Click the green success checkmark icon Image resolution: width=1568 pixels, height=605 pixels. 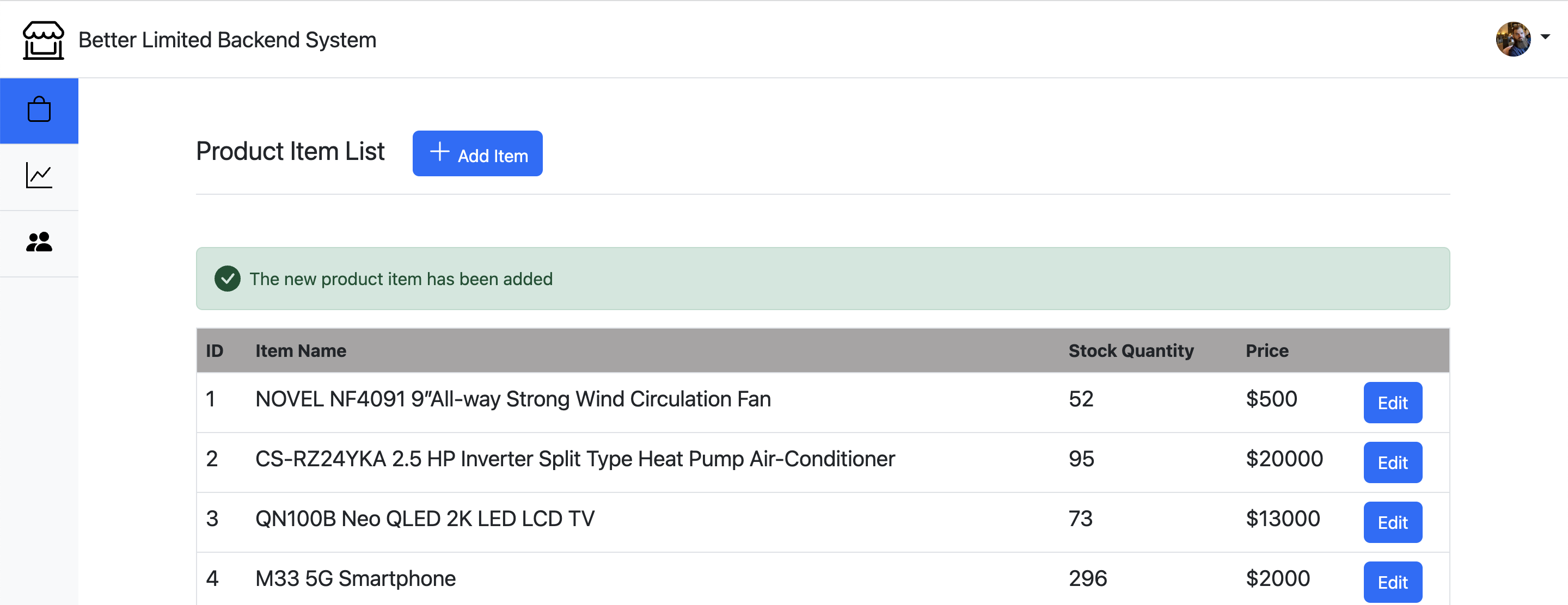click(227, 279)
